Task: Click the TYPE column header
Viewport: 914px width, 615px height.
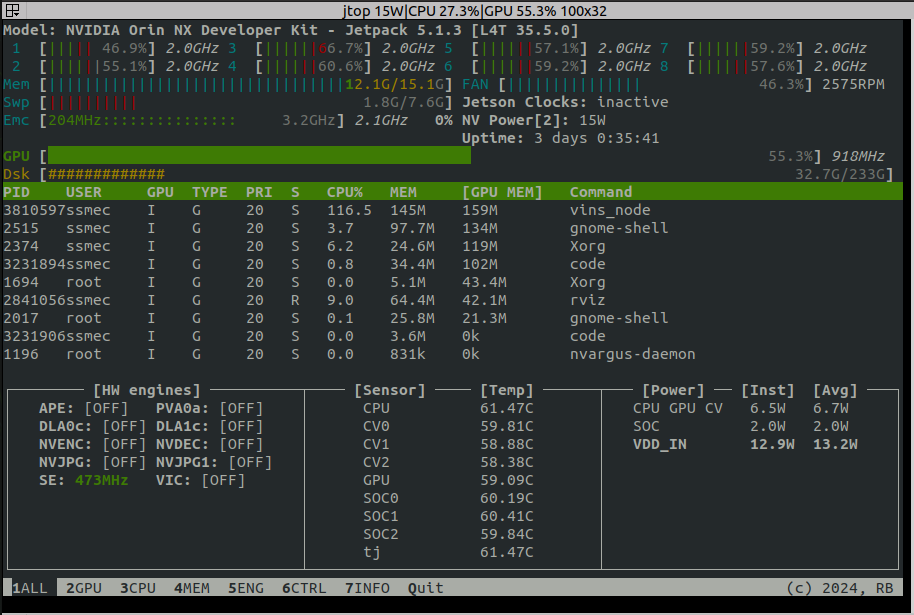Action: (210, 192)
